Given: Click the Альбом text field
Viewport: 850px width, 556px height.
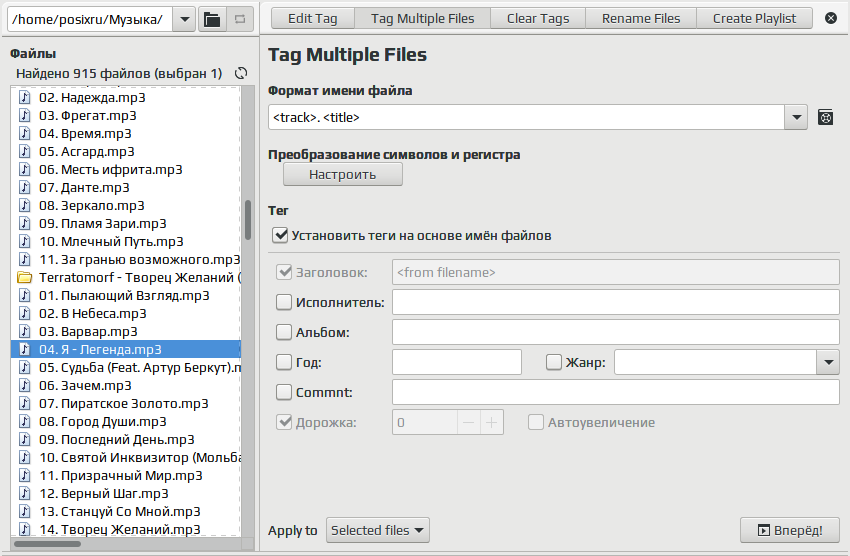Looking at the screenshot, I should click(x=616, y=332).
